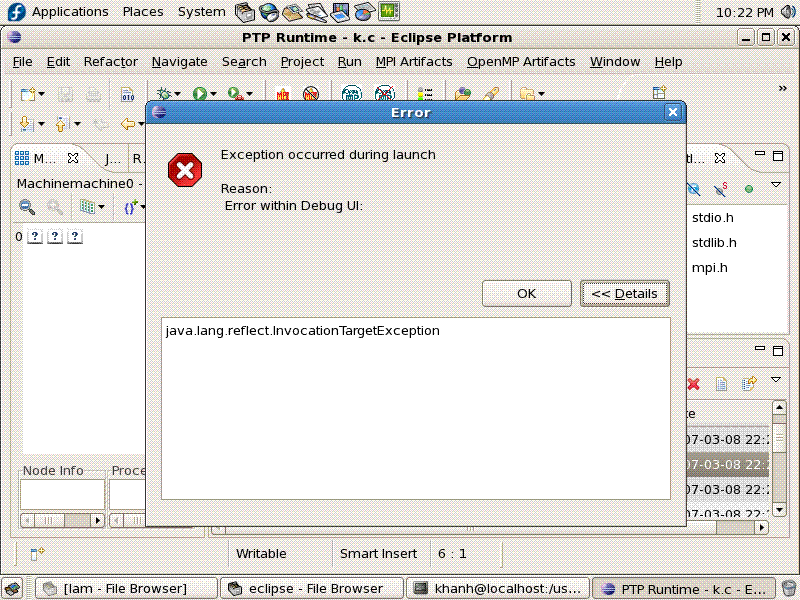Click the copy entry icon in bottom panel
This screenshot has height=600, width=800.
tap(721, 384)
